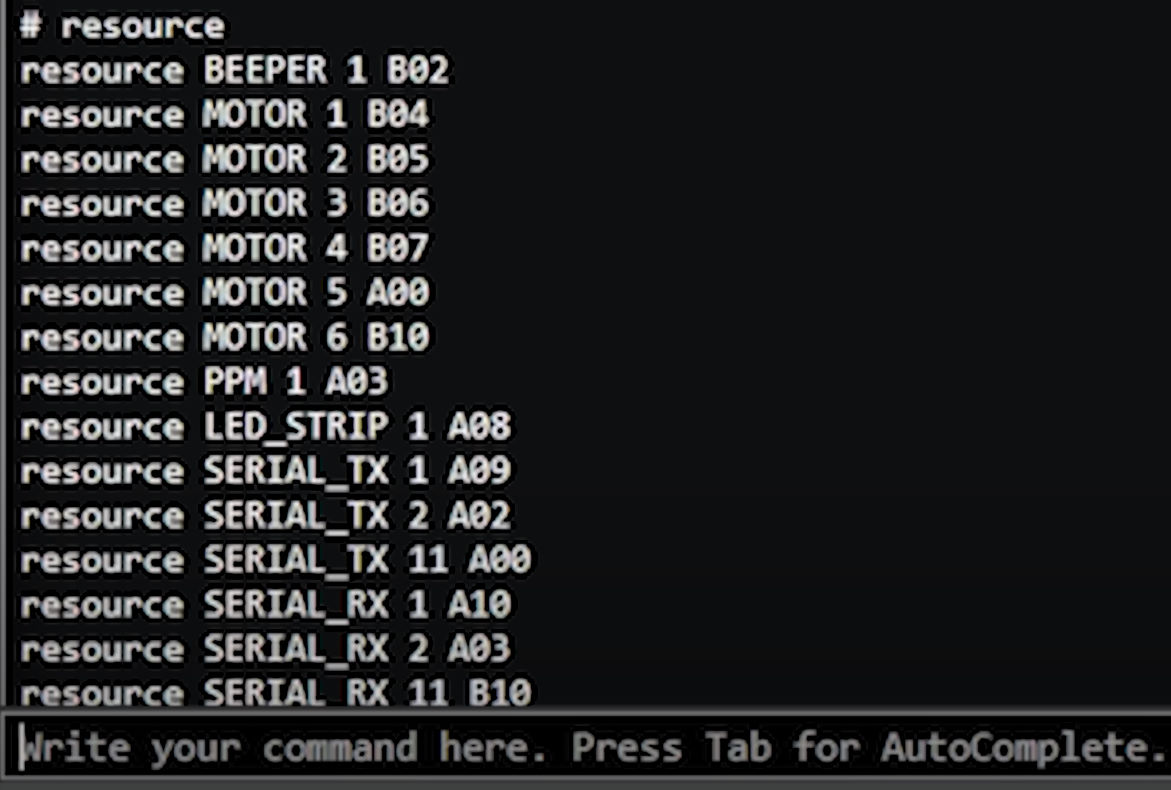Image resolution: width=1171 pixels, height=790 pixels.
Task: Click the 'resource SERIAL_TX 2 A02' line
Action: [265, 516]
